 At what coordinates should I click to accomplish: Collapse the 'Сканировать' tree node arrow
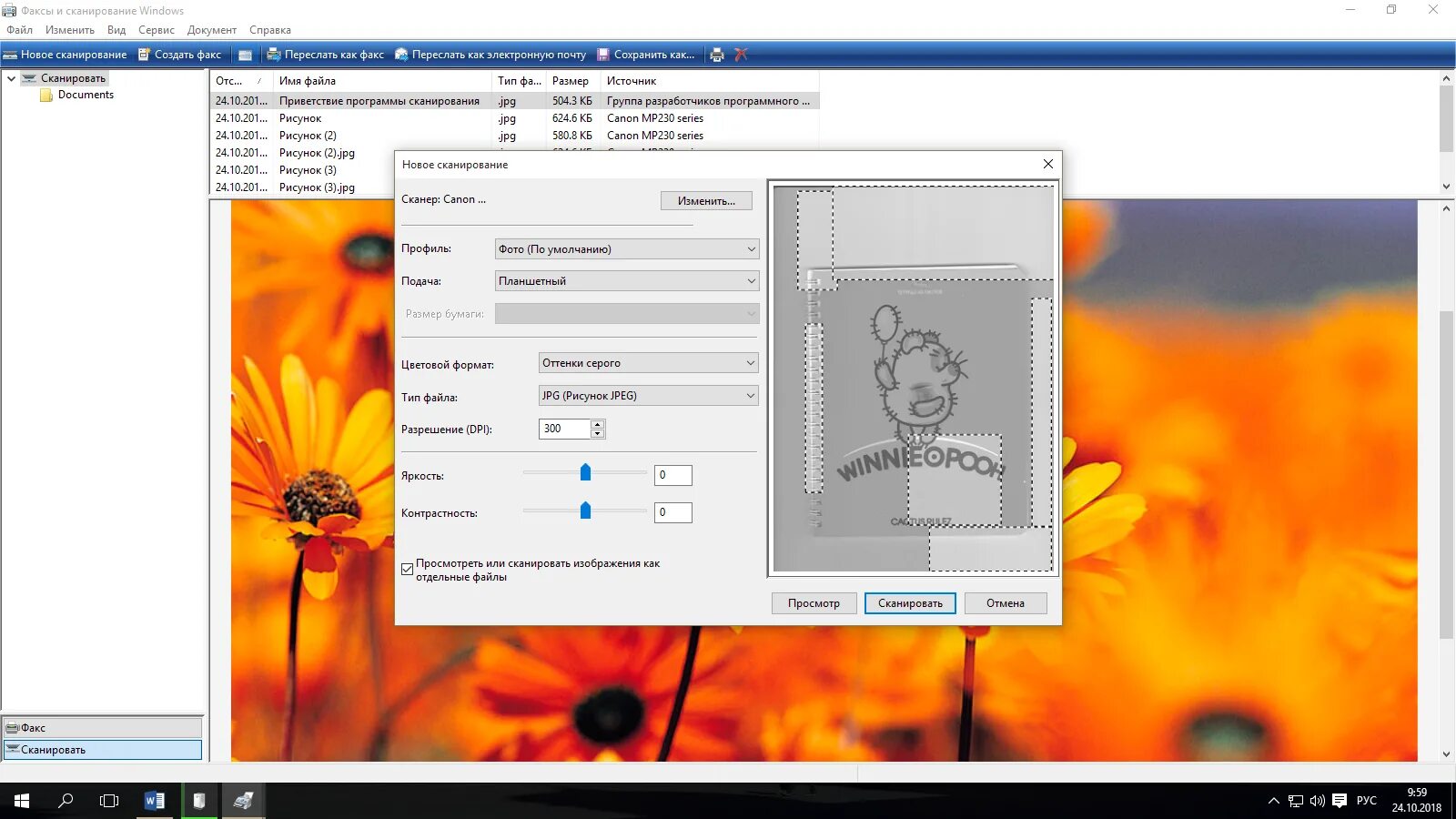coord(11,78)
